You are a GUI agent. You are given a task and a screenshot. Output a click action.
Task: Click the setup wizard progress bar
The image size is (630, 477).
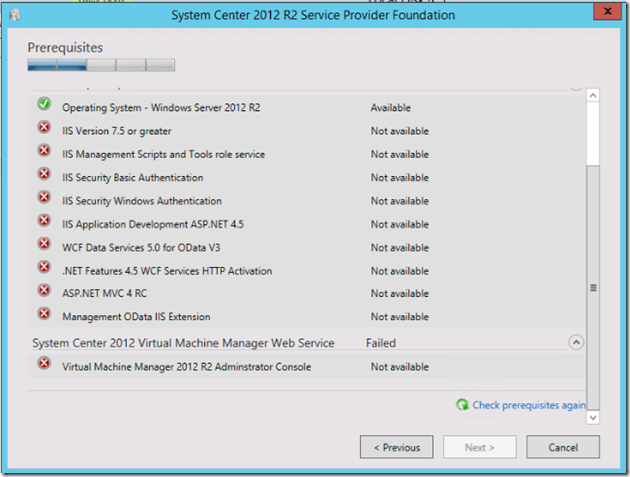point(101,66)
